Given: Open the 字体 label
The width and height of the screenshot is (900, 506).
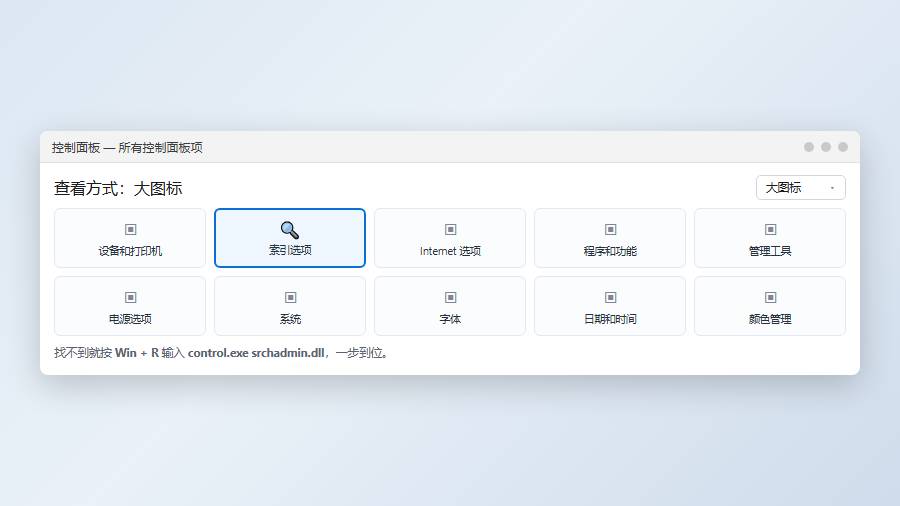Looking at the screenshot, I should click(451, 319).
